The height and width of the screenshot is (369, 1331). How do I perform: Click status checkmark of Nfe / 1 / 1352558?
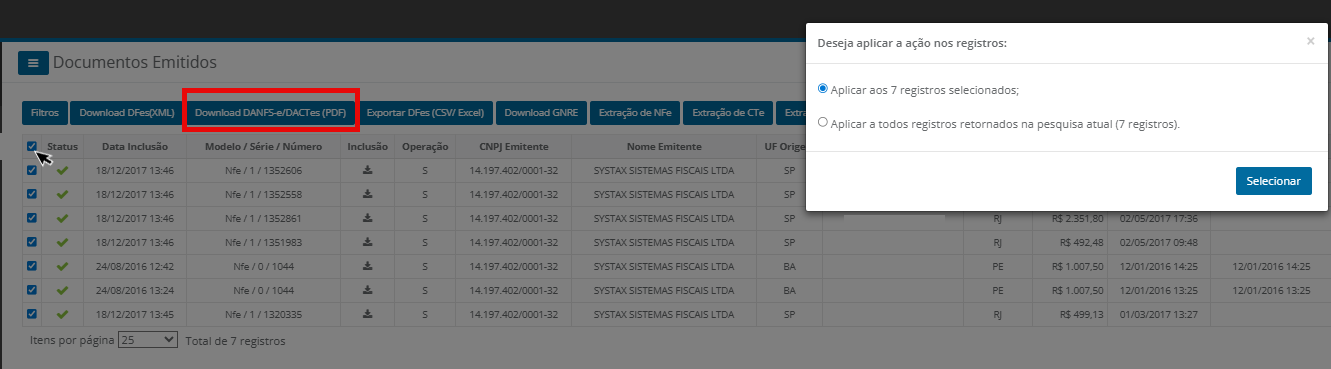(62, 194)
